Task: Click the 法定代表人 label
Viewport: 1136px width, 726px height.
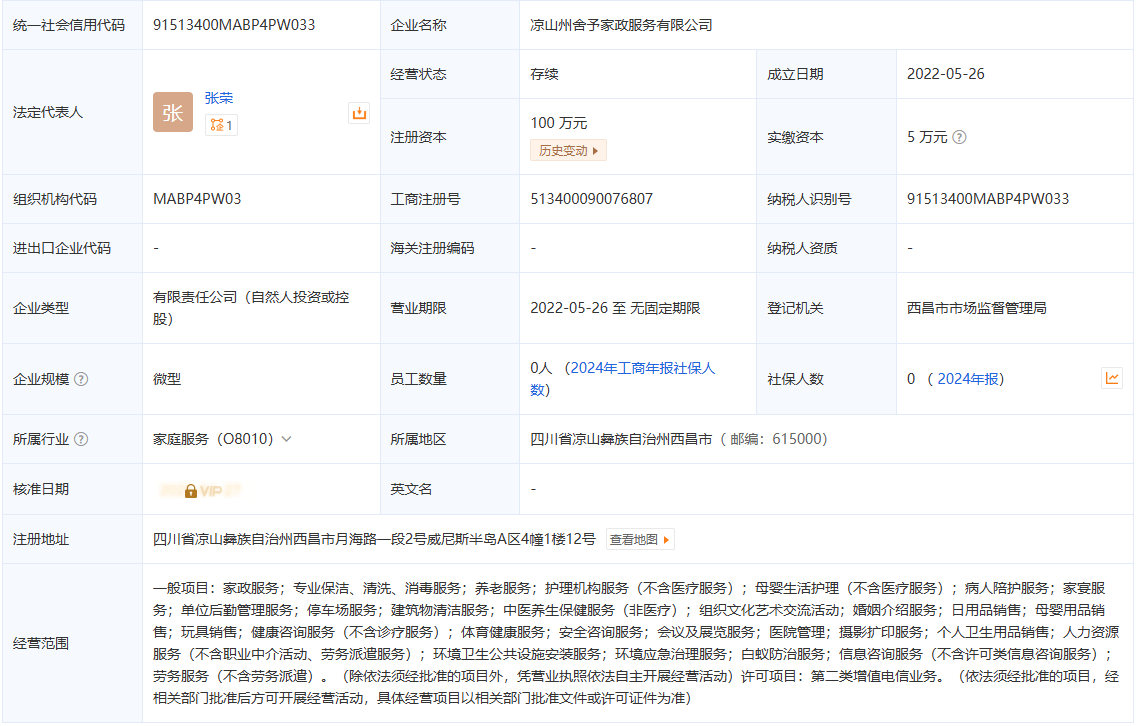Action: coord(48,112)
